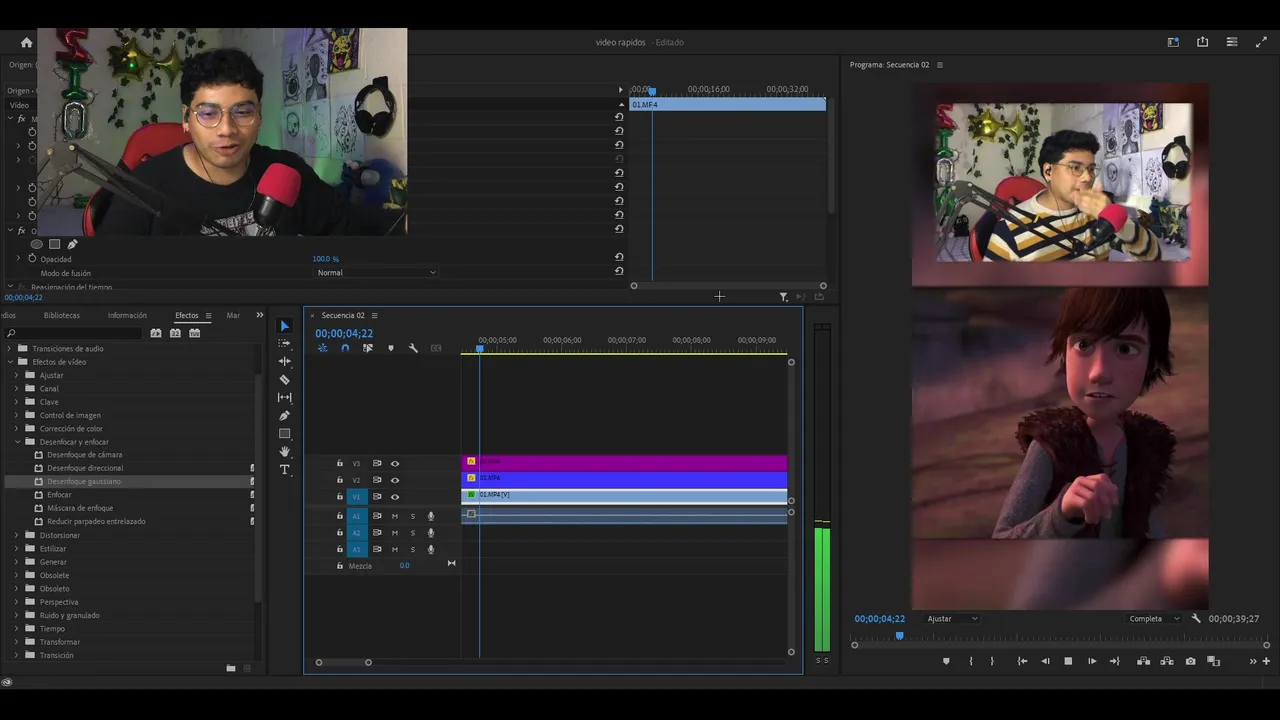Toggle V3 track output eye

[x=394, y=464]
